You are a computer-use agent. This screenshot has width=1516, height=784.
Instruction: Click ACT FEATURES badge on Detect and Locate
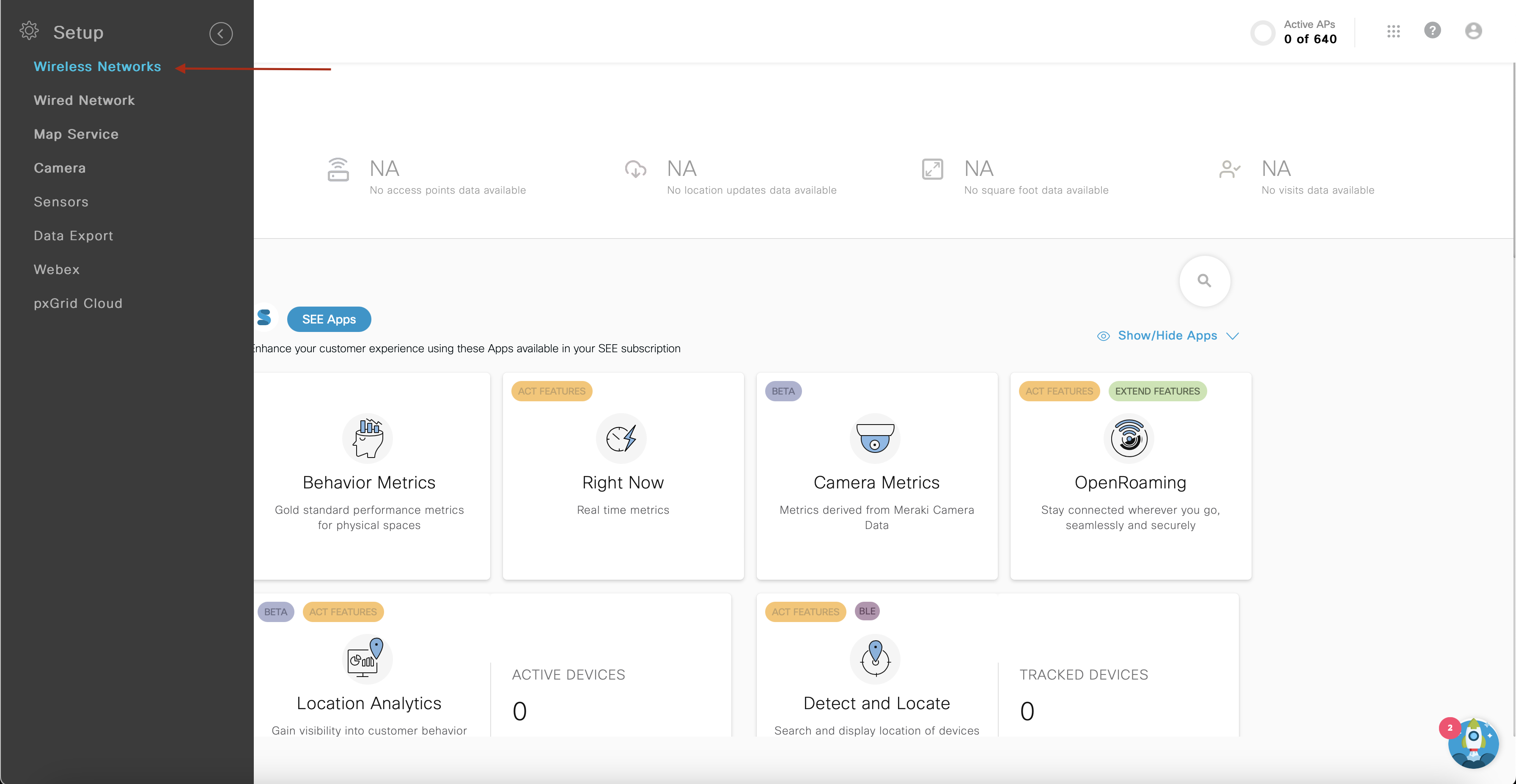point(805,611)
